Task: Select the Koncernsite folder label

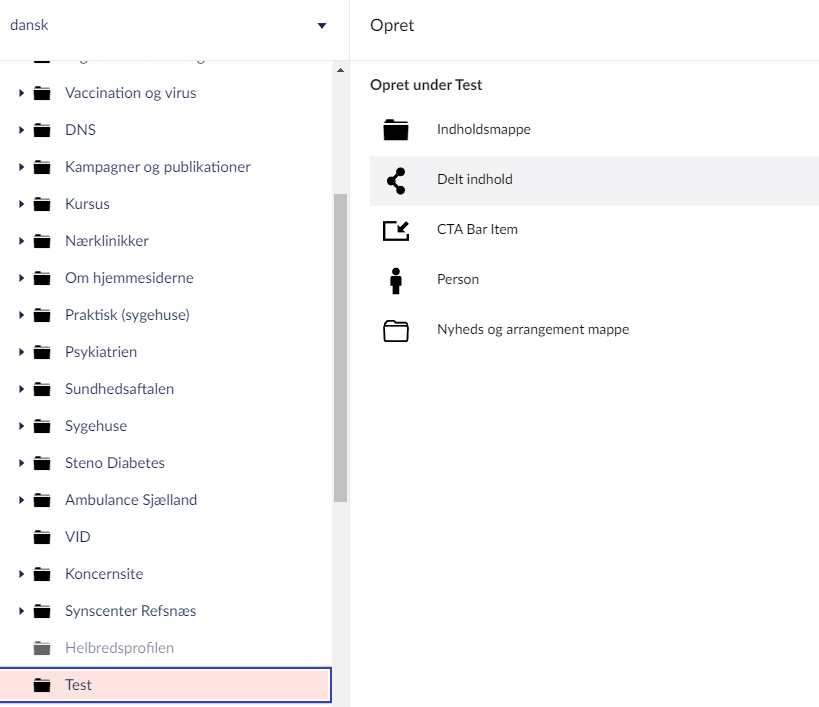Action: tap(104, 574)
